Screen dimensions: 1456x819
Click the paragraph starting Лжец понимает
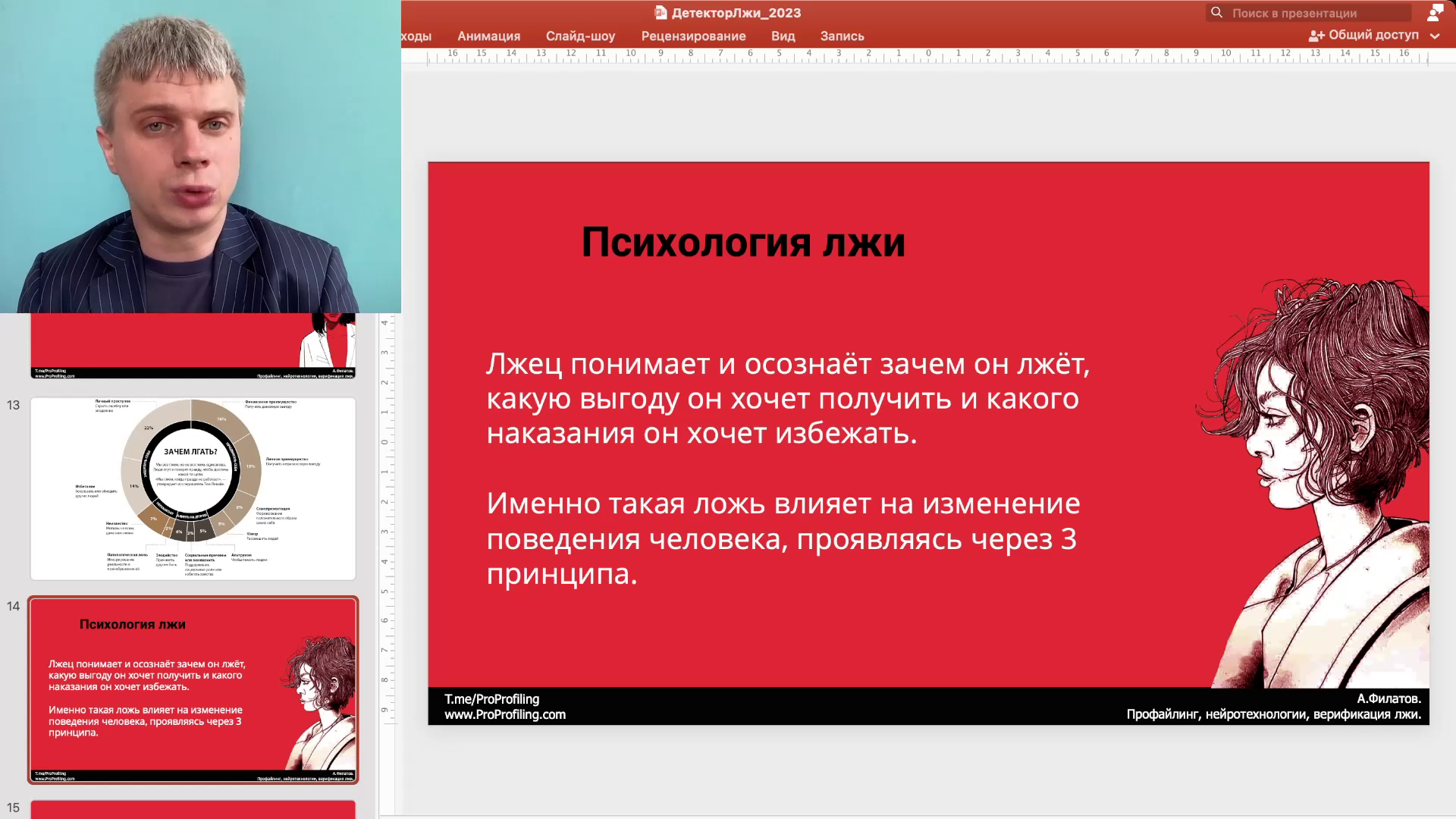coord(787,399)
